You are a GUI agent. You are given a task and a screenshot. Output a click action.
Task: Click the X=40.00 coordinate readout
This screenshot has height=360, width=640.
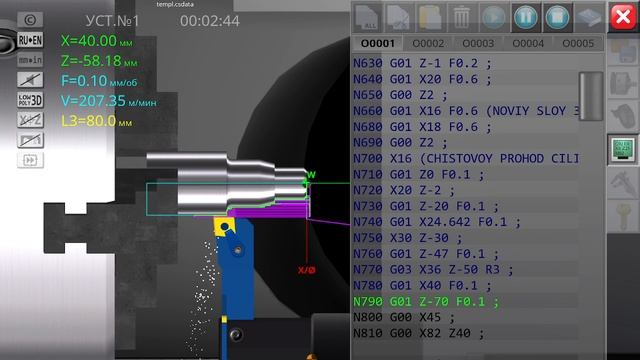(97, 41)
